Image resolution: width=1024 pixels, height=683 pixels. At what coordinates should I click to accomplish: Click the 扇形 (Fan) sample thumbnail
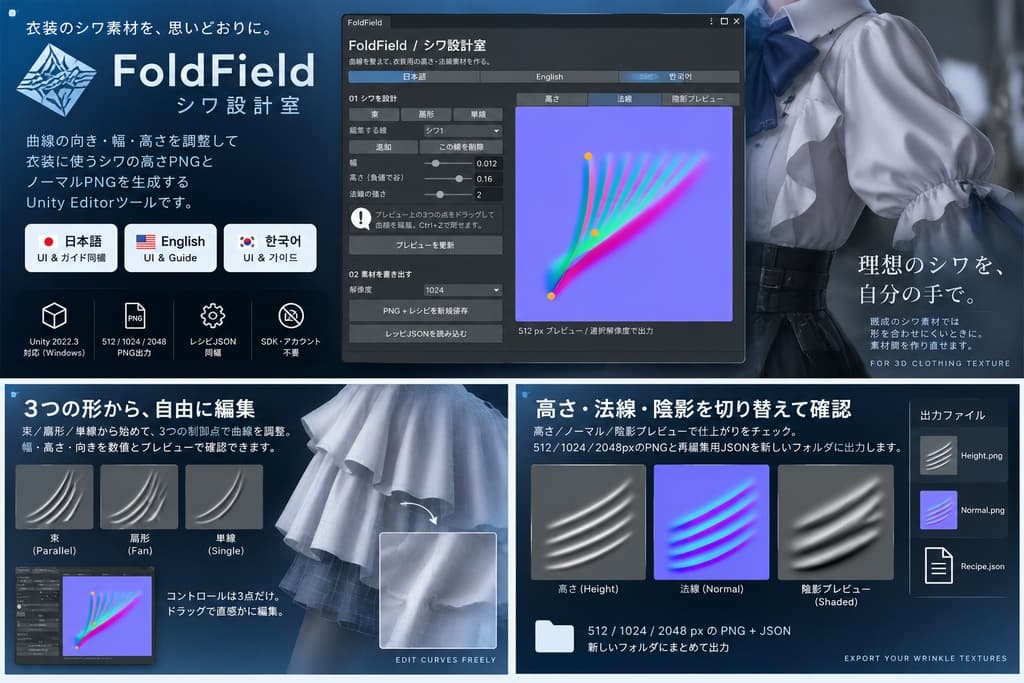[139, 496]
